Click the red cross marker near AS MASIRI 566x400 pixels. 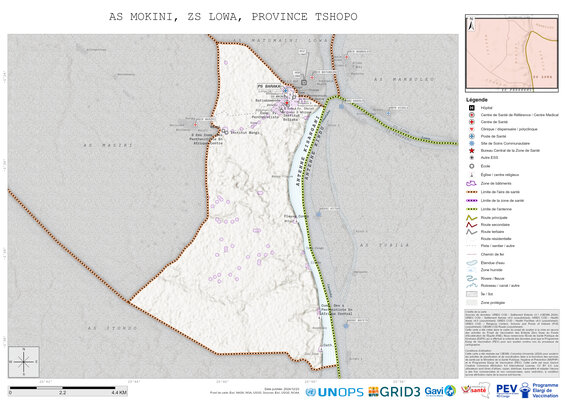(196, 125)
